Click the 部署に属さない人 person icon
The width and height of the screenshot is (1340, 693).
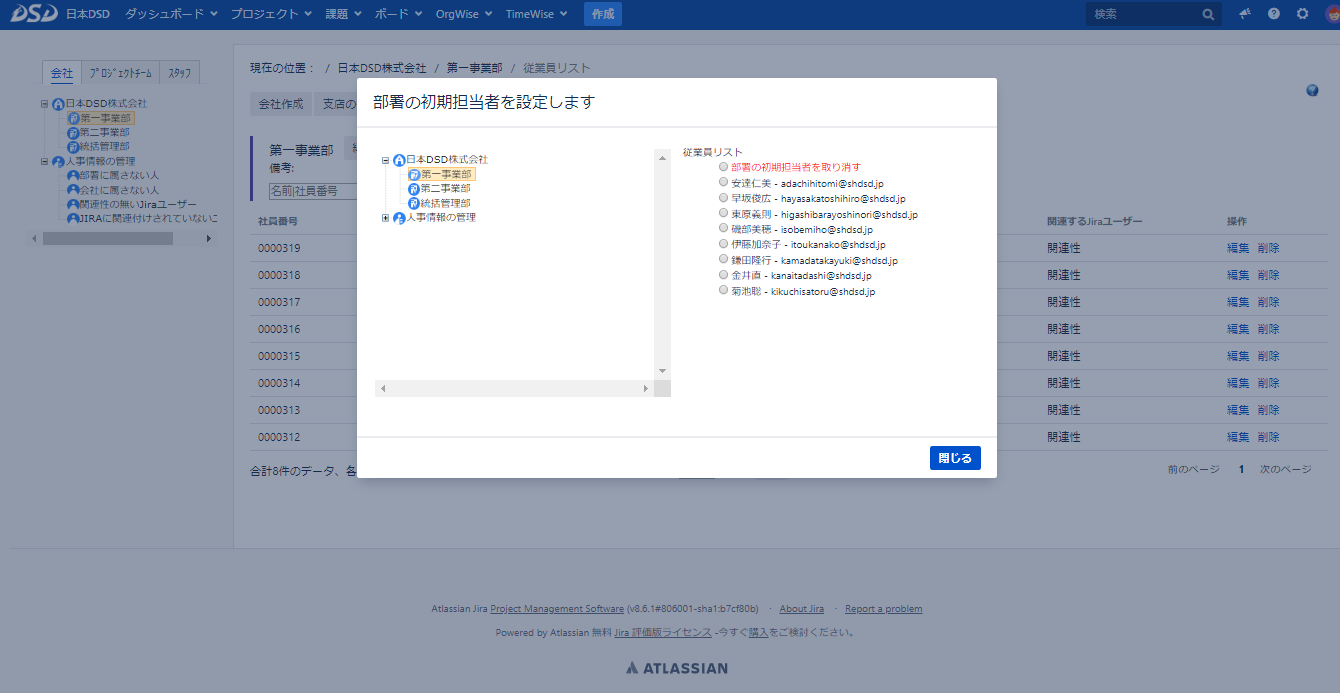(x=72, y=176)
